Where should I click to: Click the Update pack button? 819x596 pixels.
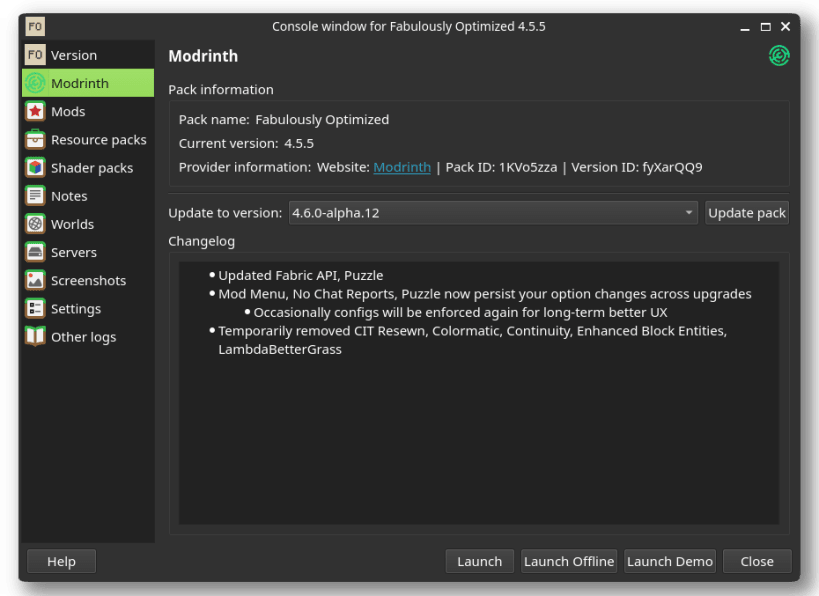point(746,213)
